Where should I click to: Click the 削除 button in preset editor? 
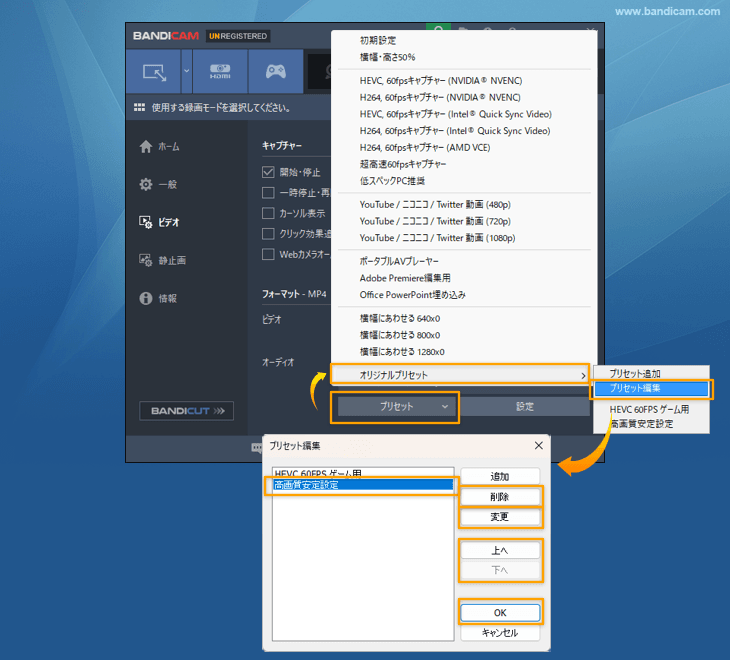click(x=500, y=497)
